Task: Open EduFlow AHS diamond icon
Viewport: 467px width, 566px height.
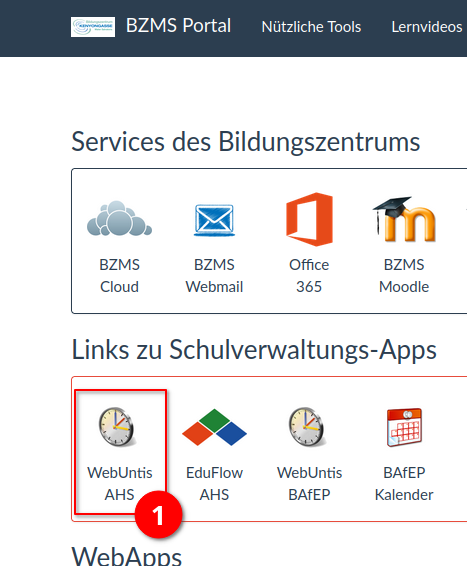Action: point(214,427)
